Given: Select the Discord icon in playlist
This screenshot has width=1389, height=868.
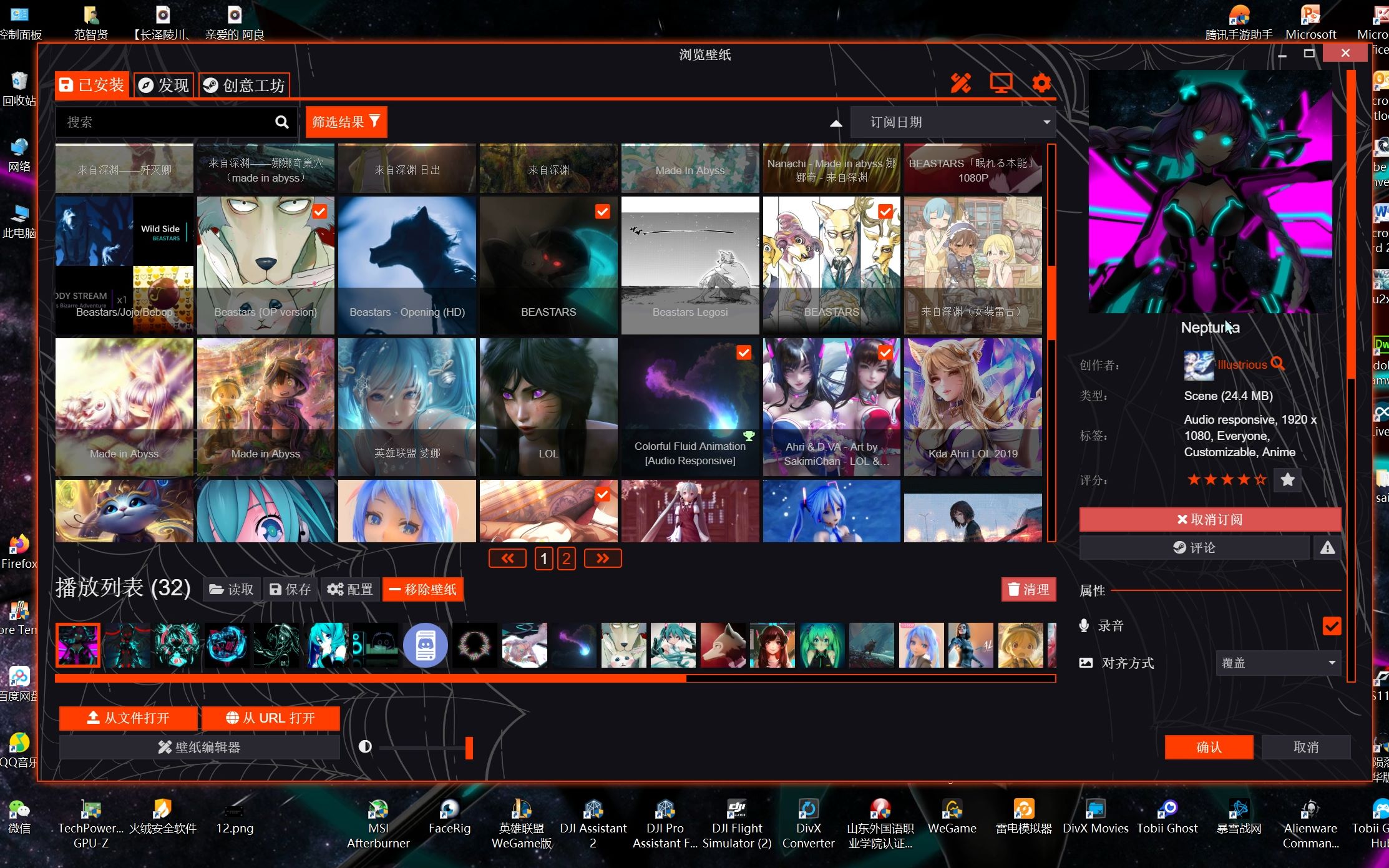Looking at the screenshot, I should pyautogui.click(x=425, y=645).
